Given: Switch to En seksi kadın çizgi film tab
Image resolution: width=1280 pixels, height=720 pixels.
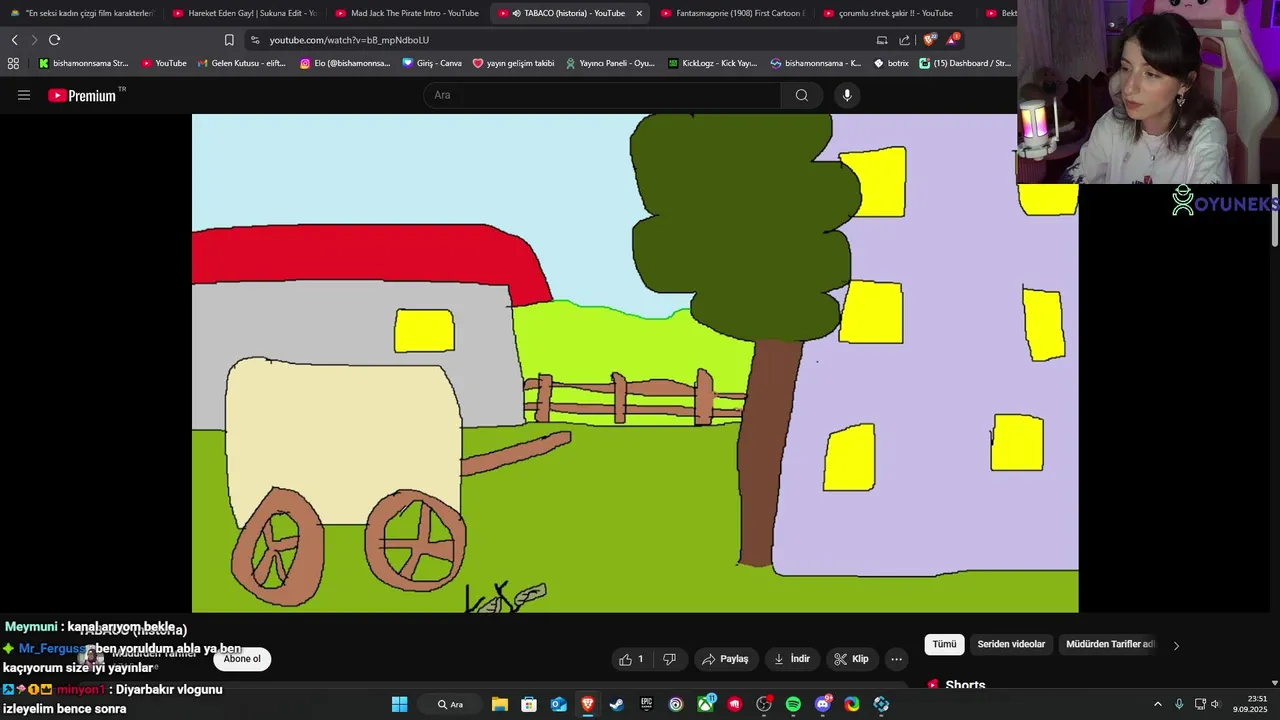Looking at the screenshot, I should pos(82,13).
